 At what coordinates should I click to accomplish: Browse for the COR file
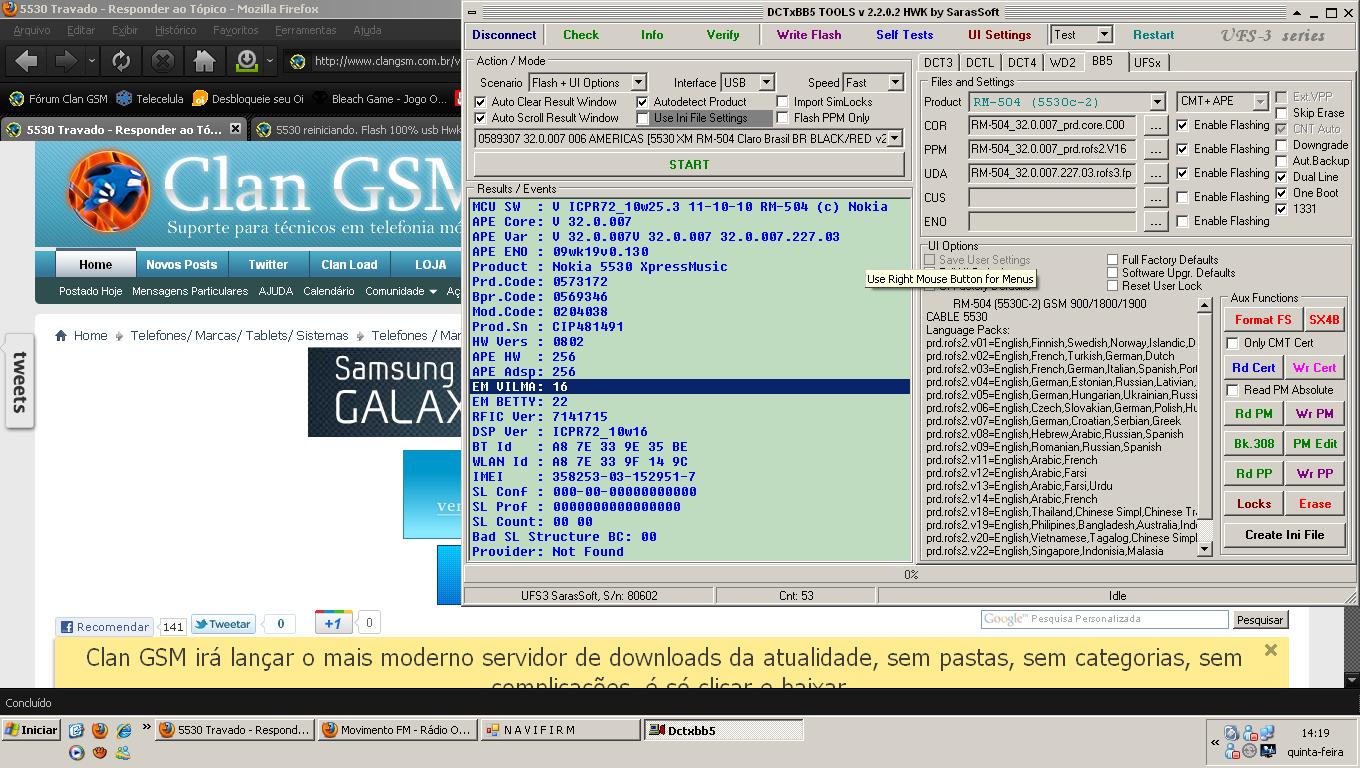(1155, 126)
